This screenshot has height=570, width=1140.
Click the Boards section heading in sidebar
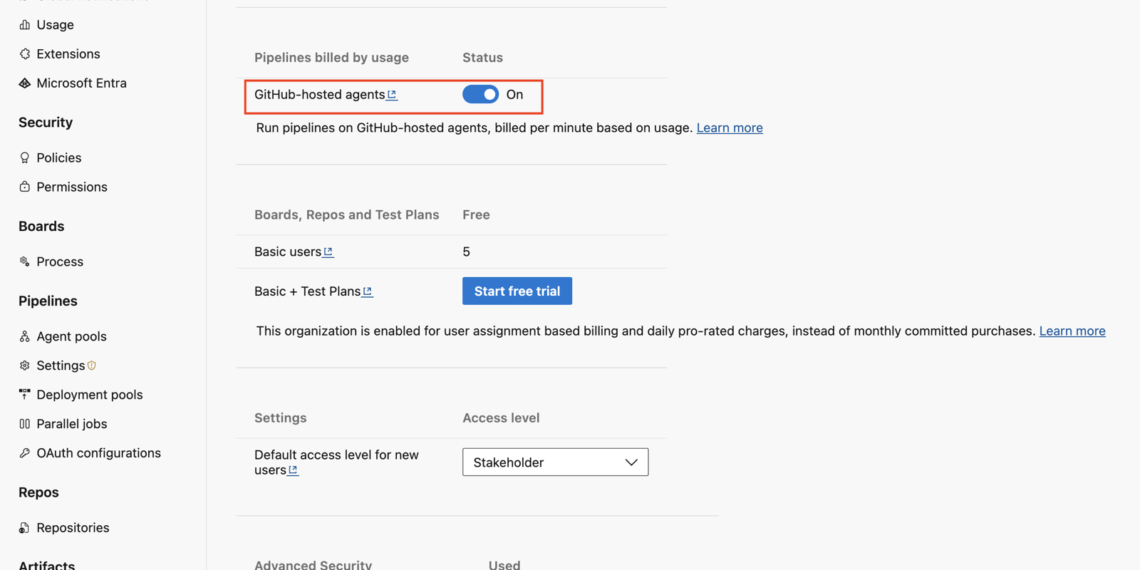click(41, 226)
